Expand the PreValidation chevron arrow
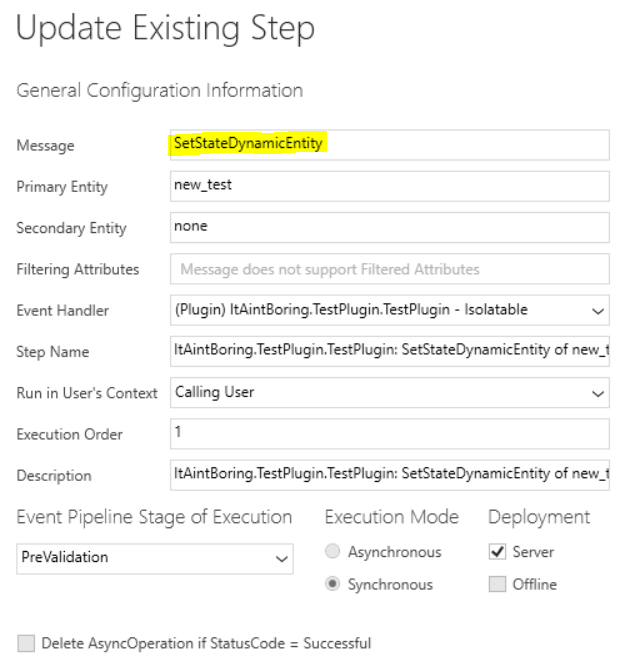 (x=281, y=559)
